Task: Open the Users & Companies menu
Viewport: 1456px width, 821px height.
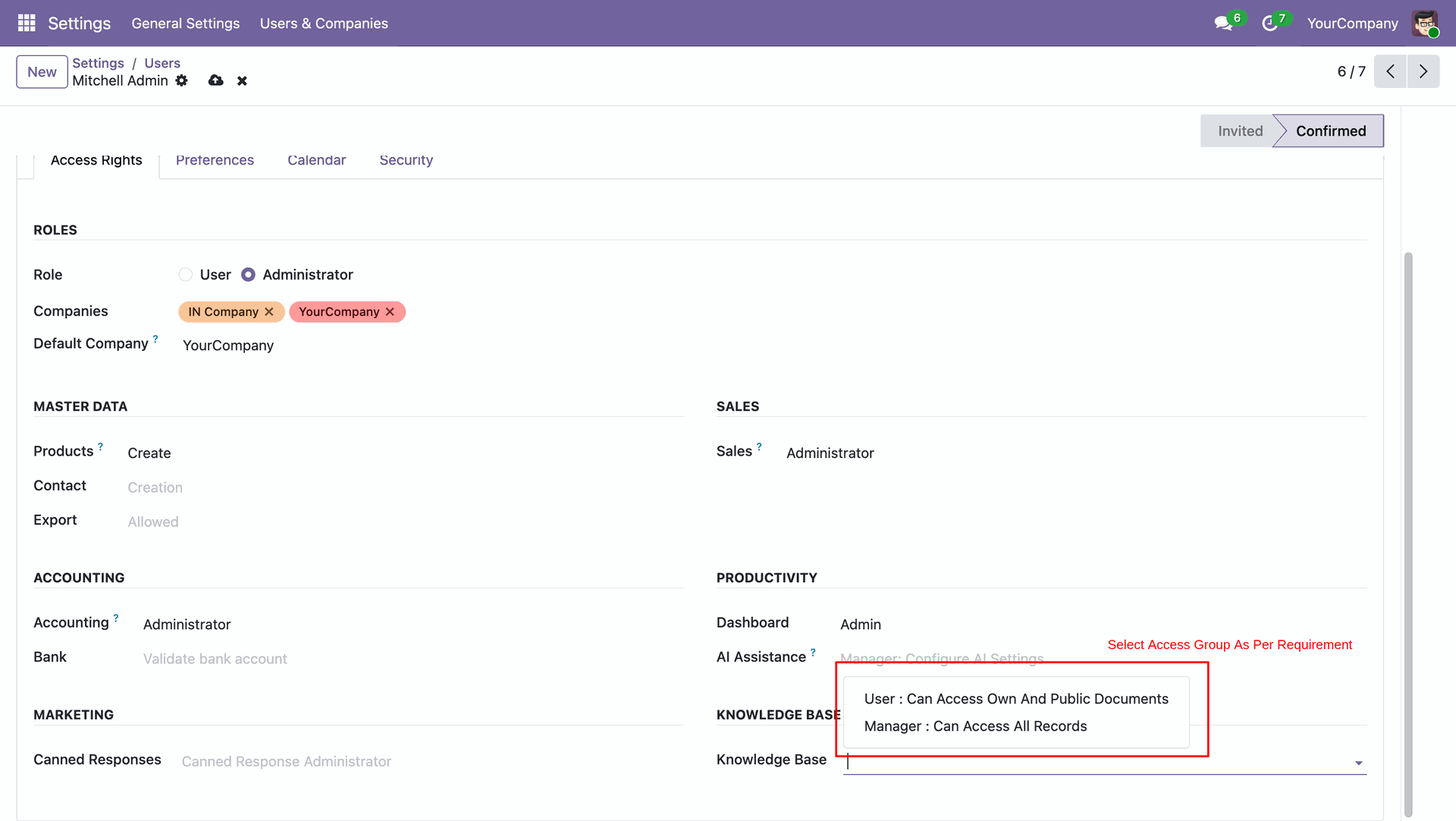Action: [324, 24]
